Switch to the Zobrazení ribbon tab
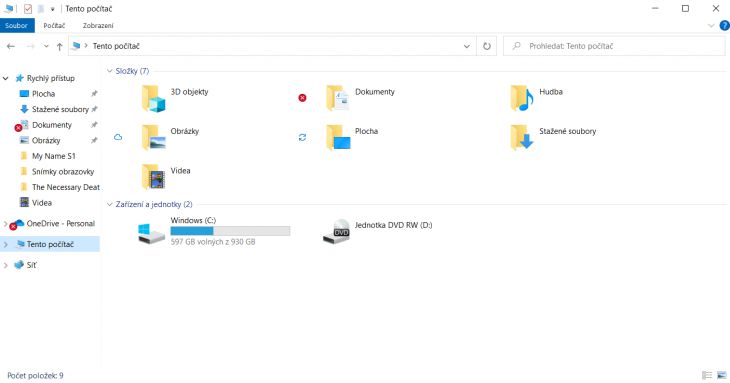Image resolution: width=730 pixels, height=383 pixels. pyautogui.click(x=98, y=26)
